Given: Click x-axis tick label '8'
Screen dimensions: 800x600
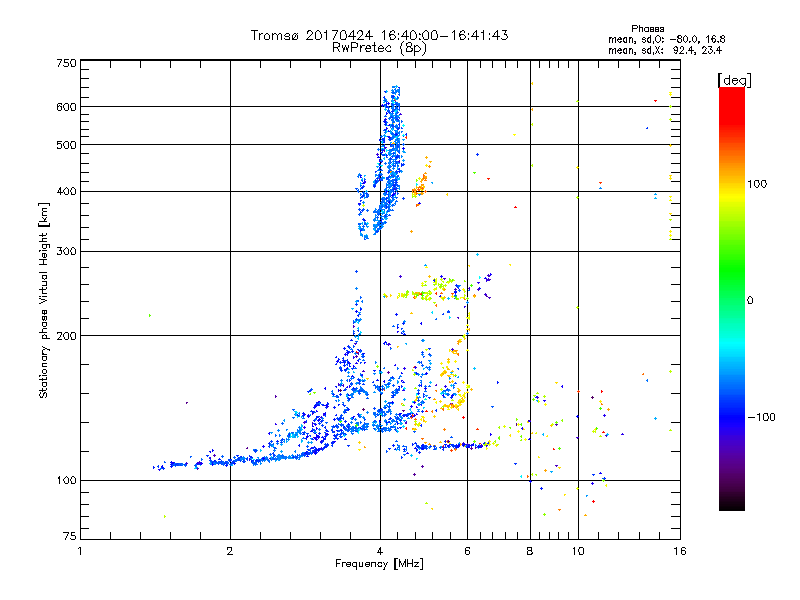Looking at the screenshot, I should [x=530, y=551].
